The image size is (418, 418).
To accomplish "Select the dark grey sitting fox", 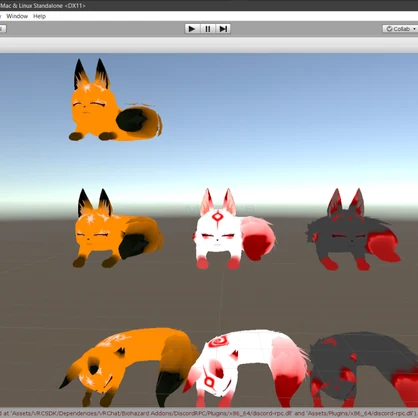I will (352, 230).
